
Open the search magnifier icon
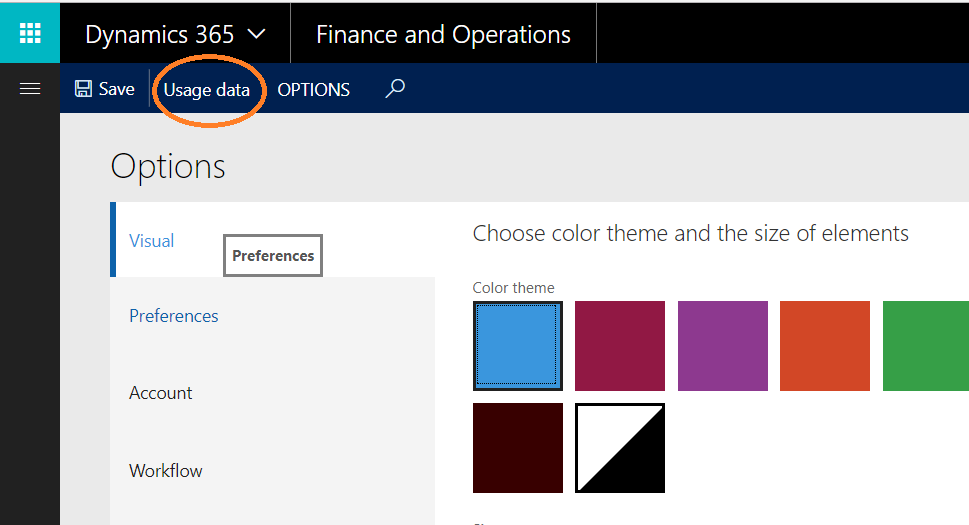coord(395,89)
